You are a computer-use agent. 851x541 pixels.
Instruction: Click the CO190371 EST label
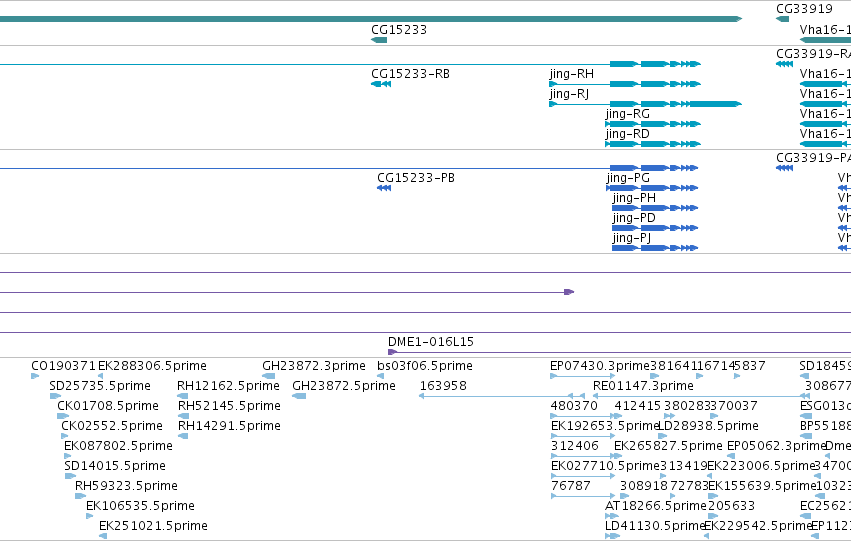click(63, 366)
